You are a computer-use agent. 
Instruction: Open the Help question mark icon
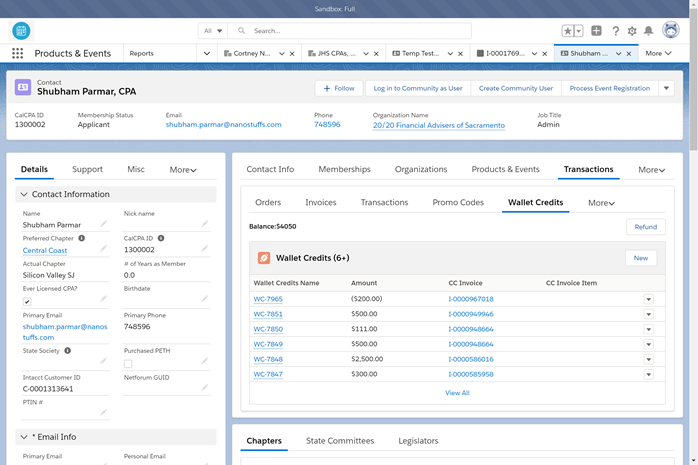pyautogui.click(x=615, y=31)
